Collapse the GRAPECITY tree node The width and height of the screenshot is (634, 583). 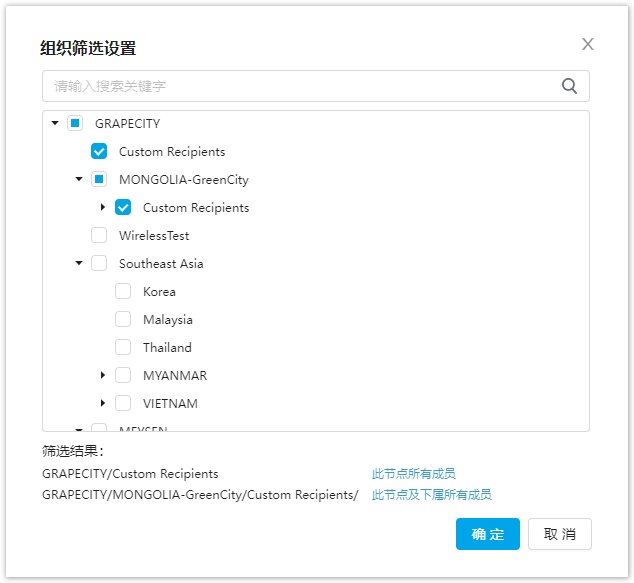click(55, 123)
